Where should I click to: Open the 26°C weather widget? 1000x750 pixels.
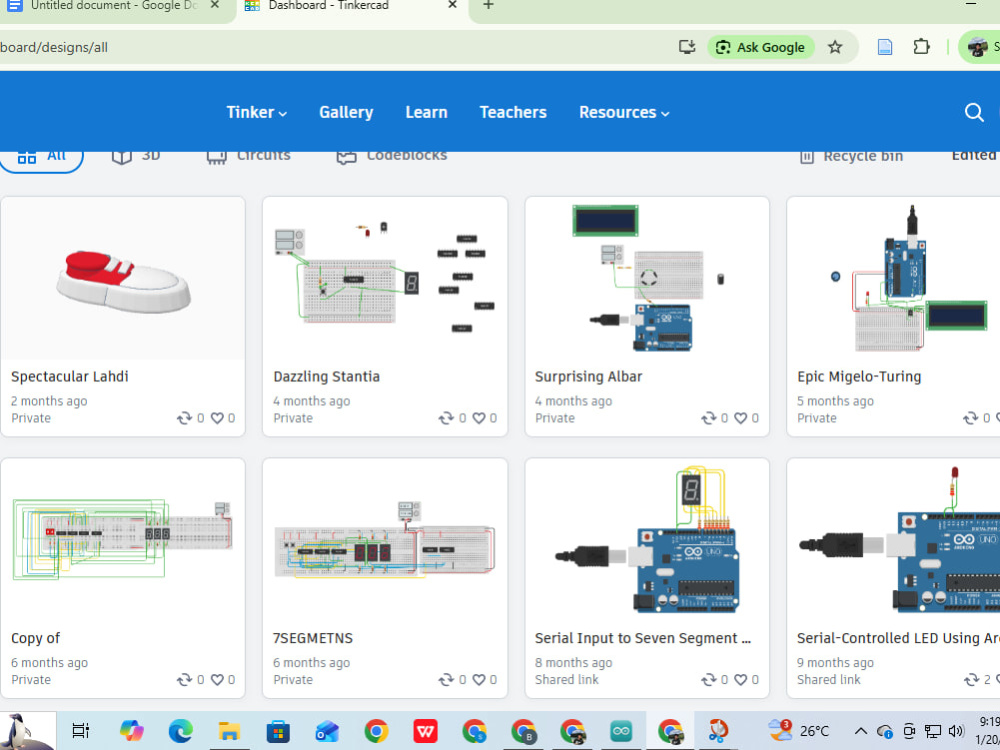coord(798,731)
